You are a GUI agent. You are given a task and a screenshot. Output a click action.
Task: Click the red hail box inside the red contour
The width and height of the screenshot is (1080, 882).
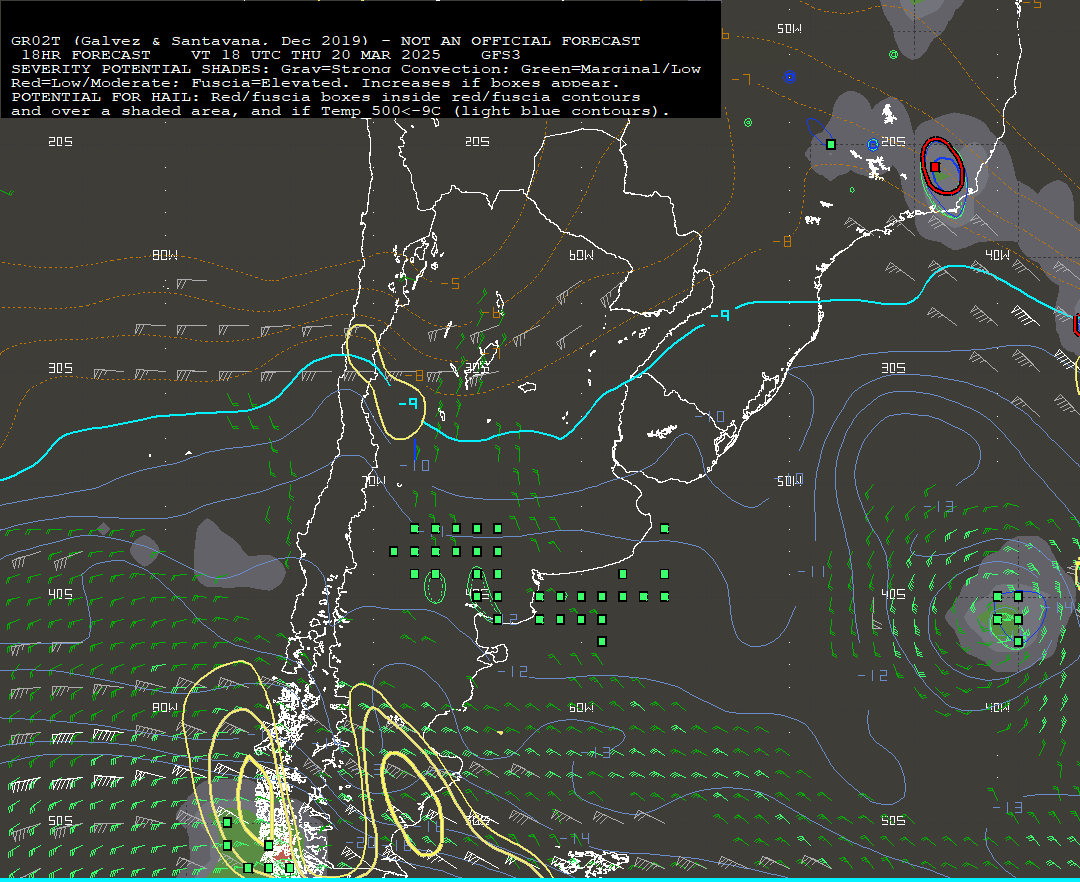935,167
